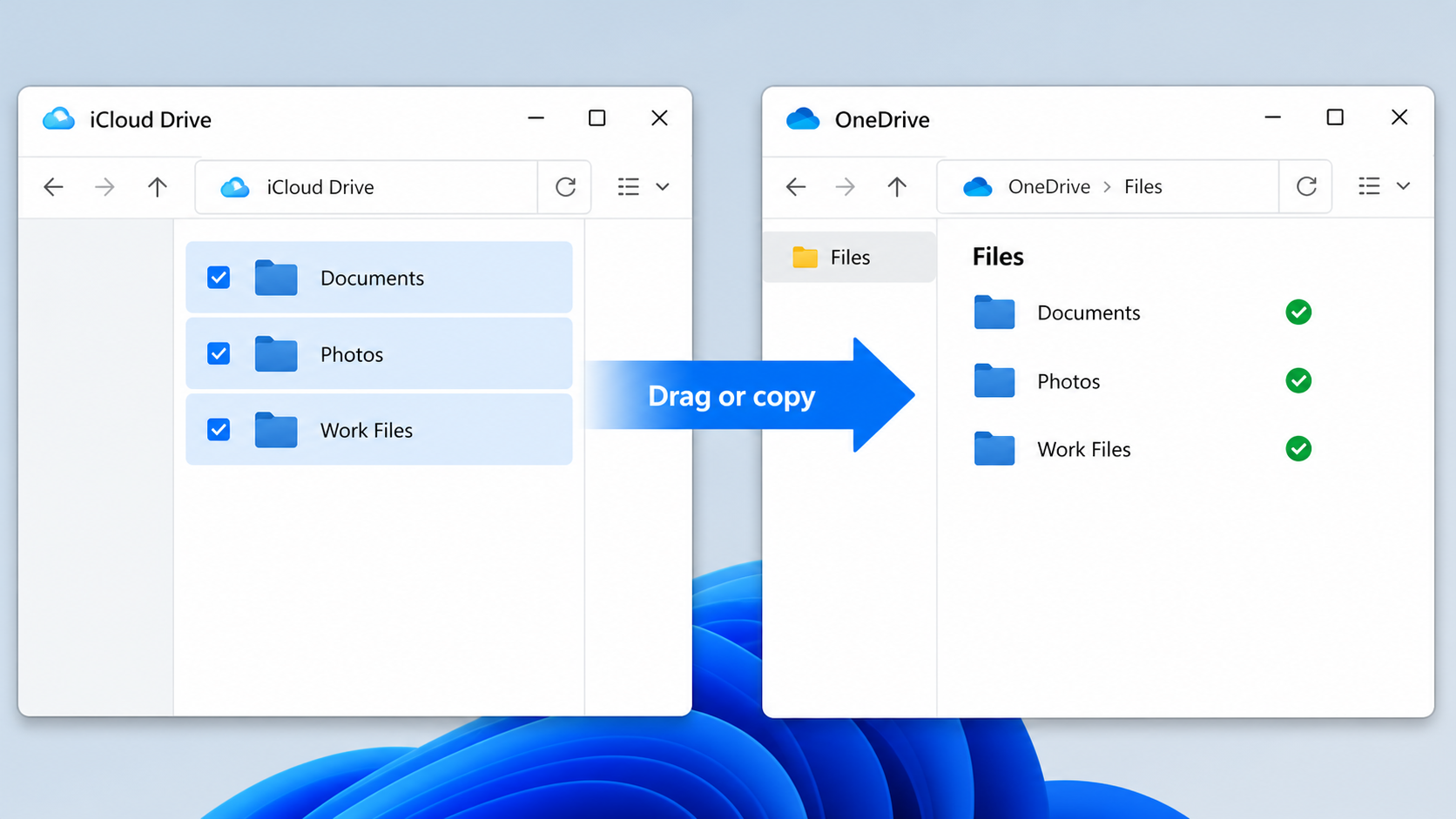Uncheck the Documents checkbox in iCloud Drive
Viewport: 1456px width, 819px height.
click(219, 278)
